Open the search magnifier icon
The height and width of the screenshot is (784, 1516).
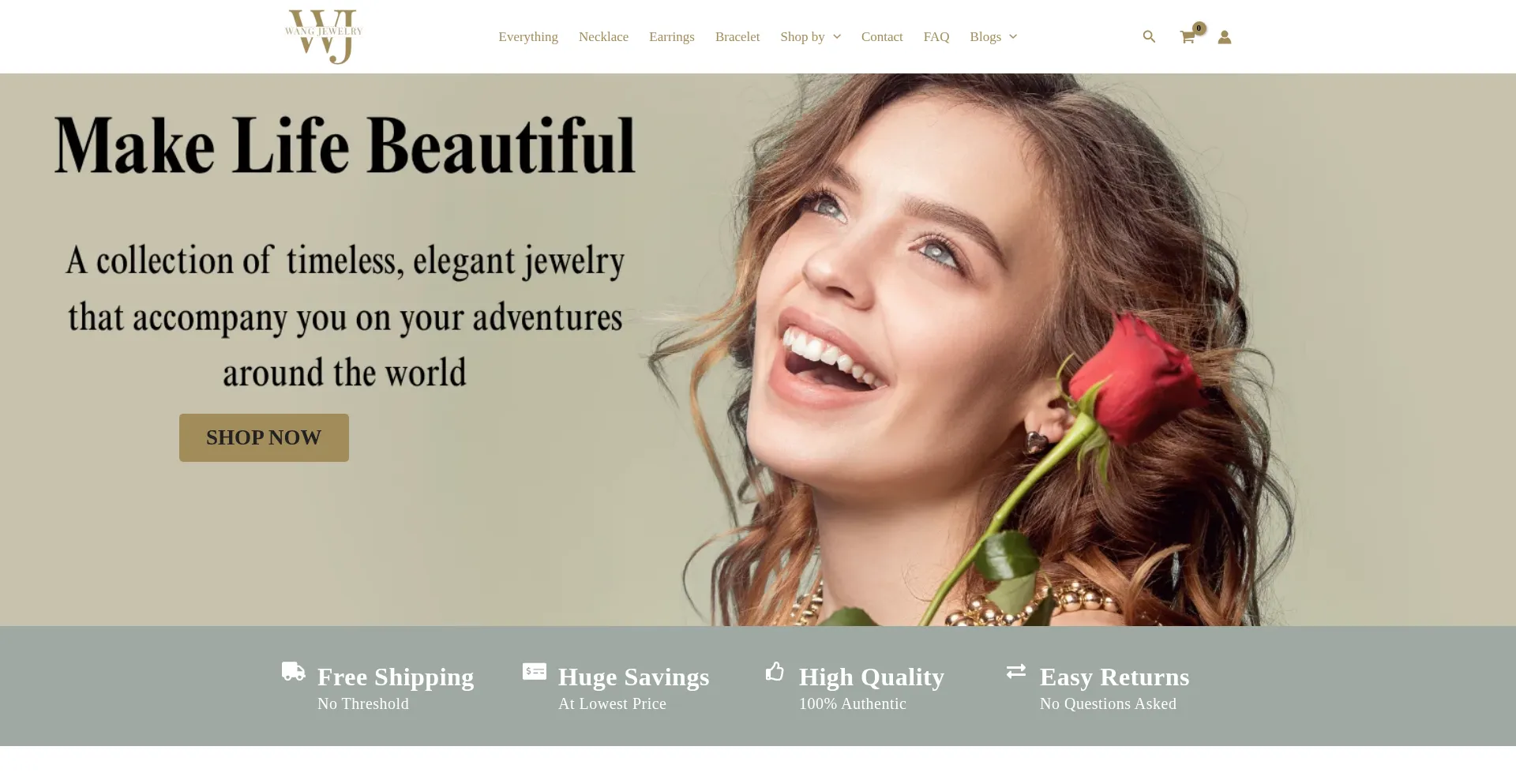coord(1149,36)
